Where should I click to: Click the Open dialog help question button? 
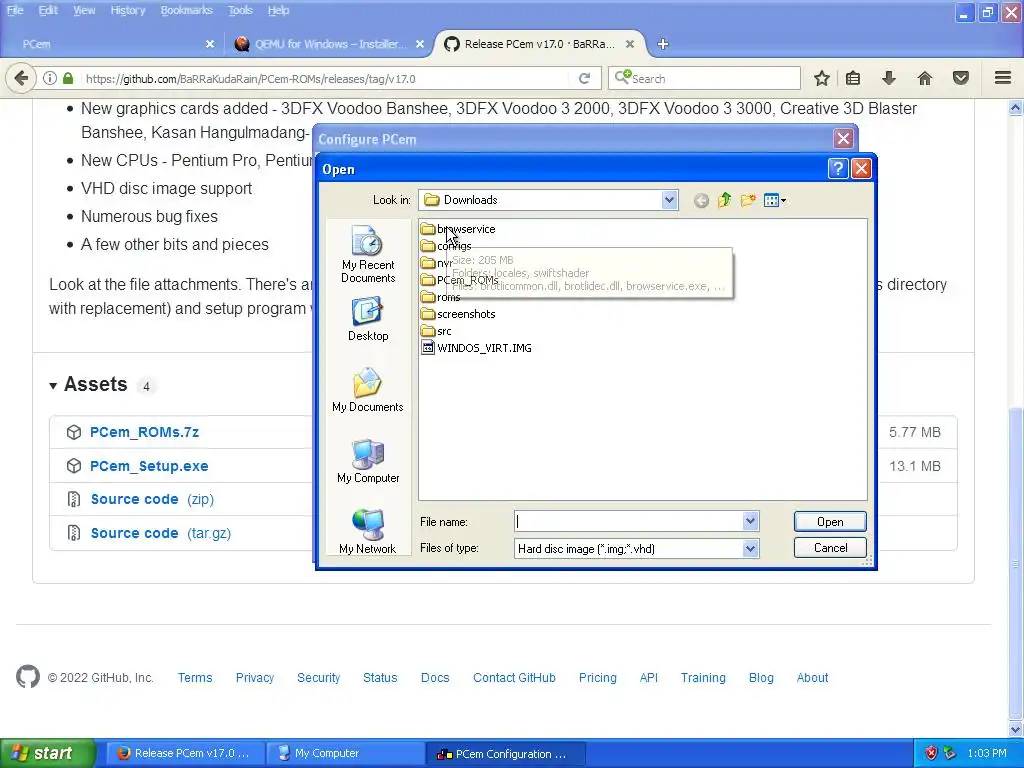(x=837, y=168)
